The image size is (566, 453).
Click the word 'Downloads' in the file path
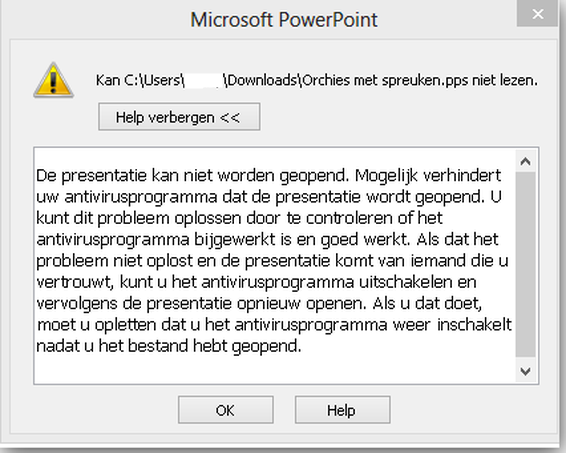(x=262, y=80)
